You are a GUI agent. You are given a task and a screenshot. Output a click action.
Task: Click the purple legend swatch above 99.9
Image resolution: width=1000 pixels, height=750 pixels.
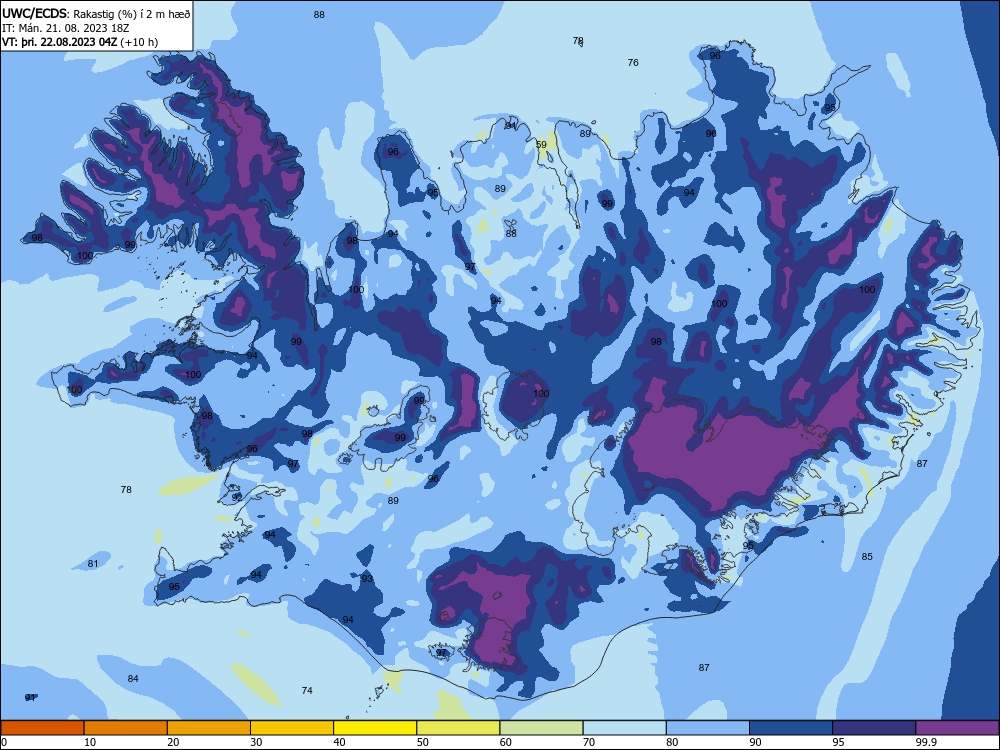(957, 728)
